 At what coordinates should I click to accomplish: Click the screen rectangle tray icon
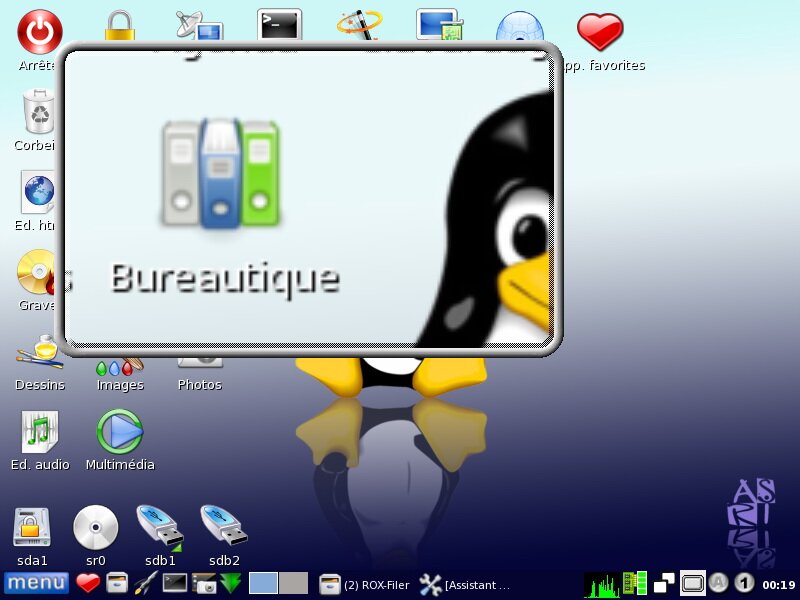coord(693,583)
